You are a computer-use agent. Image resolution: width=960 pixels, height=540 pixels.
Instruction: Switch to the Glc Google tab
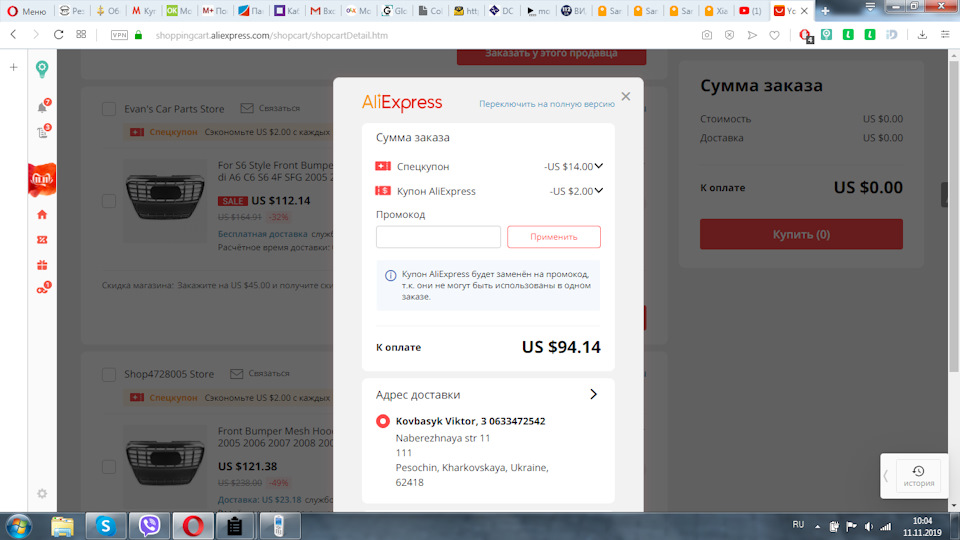[x=394, y=10]
